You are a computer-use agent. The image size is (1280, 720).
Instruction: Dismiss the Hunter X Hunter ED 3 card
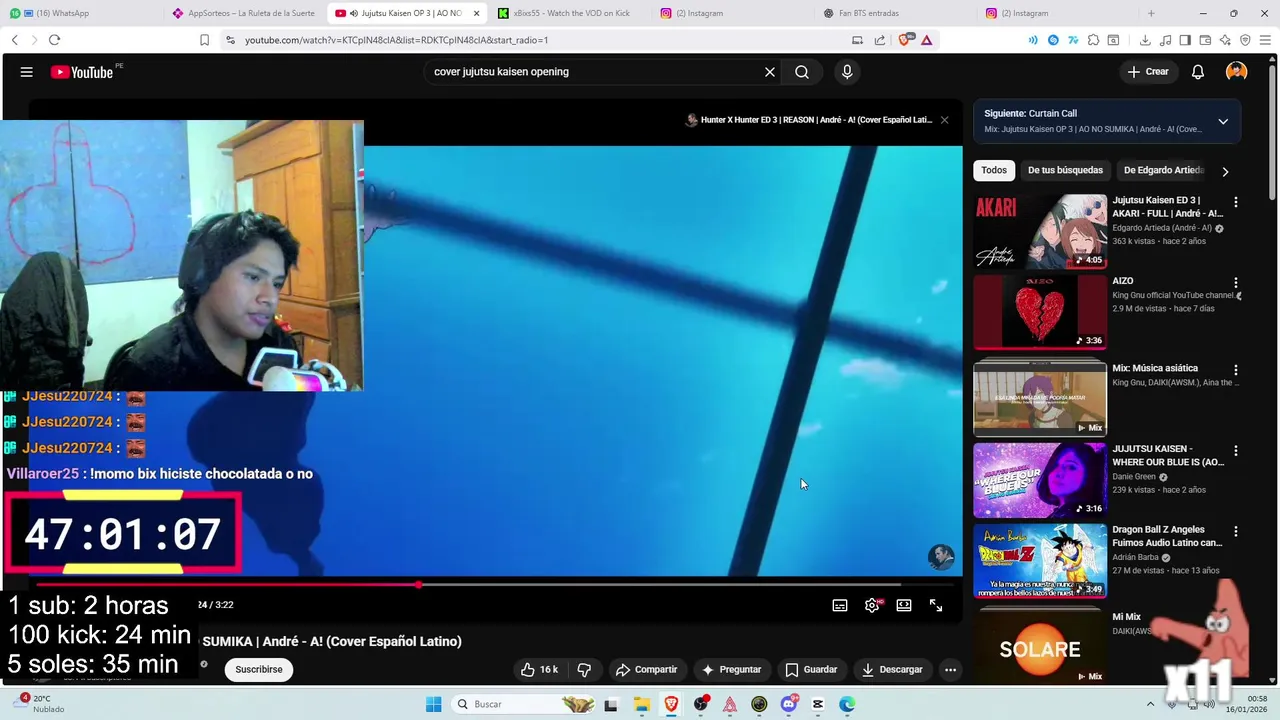pos(944,120)
